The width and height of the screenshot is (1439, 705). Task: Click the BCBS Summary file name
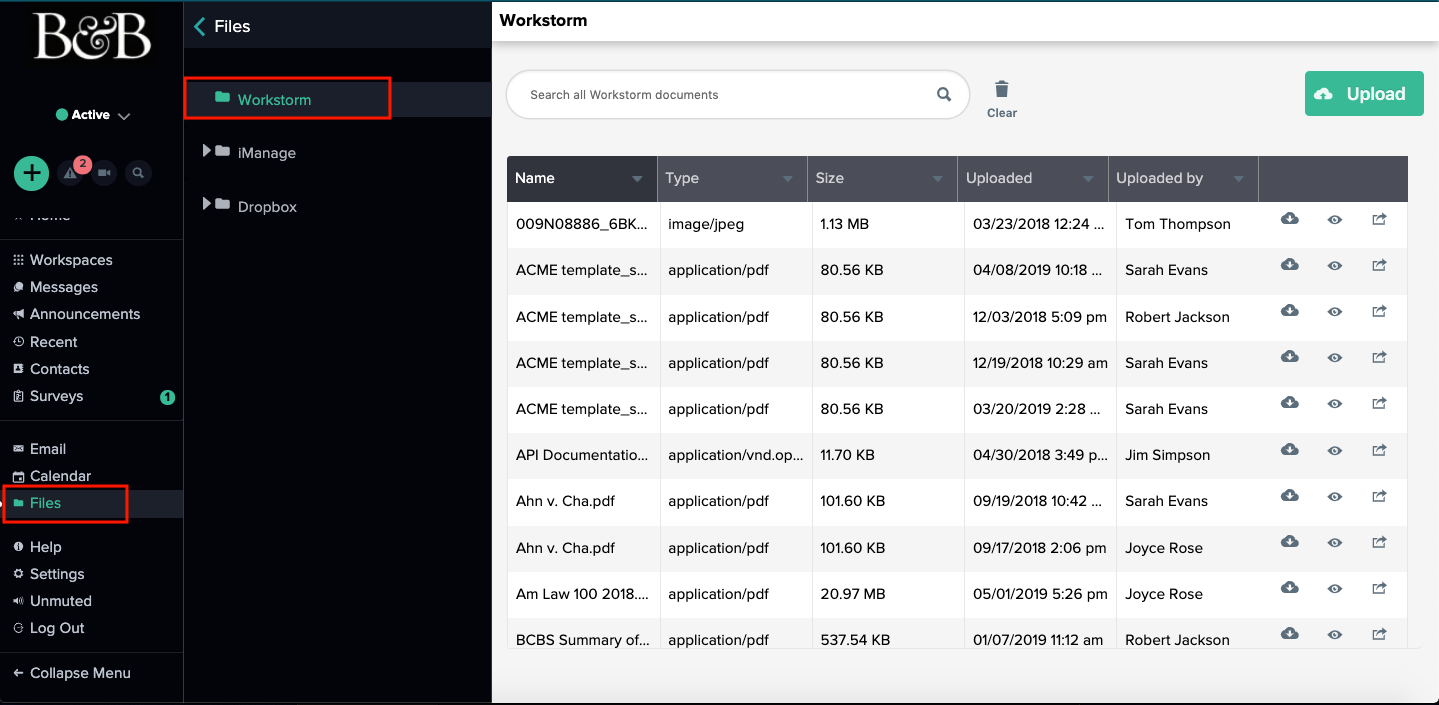pos(582,640)
